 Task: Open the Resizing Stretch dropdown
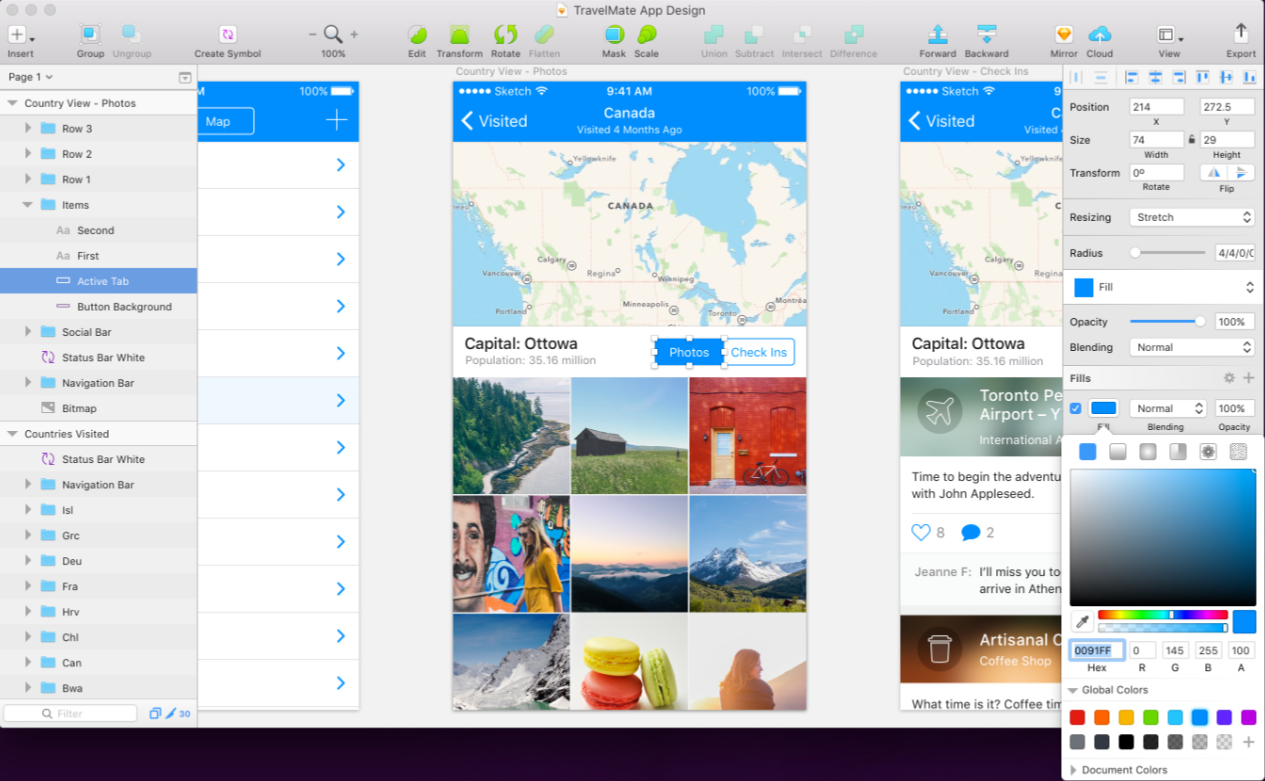(x=1191, y=217)
